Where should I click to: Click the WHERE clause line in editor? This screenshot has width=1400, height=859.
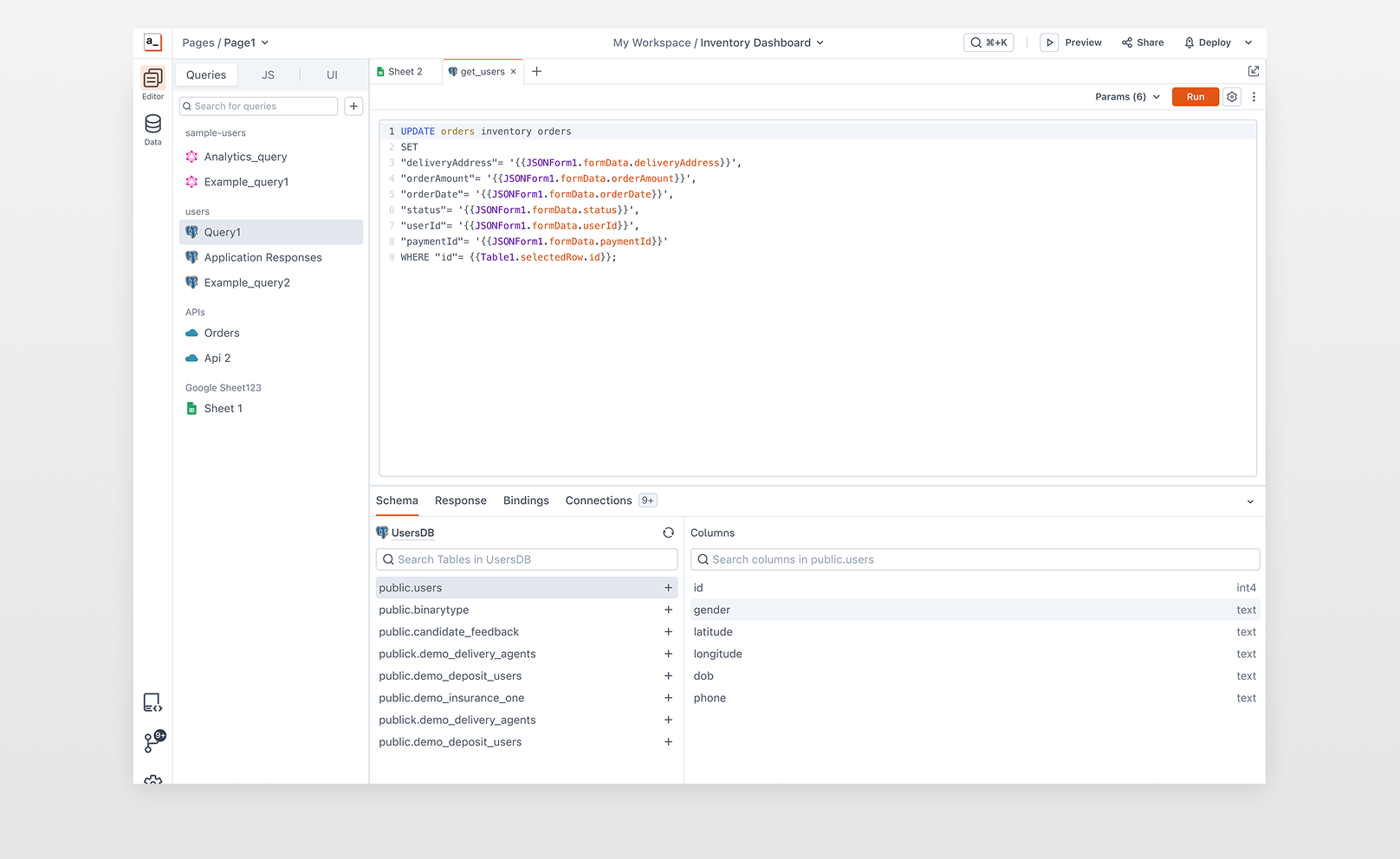pos(509,257)
